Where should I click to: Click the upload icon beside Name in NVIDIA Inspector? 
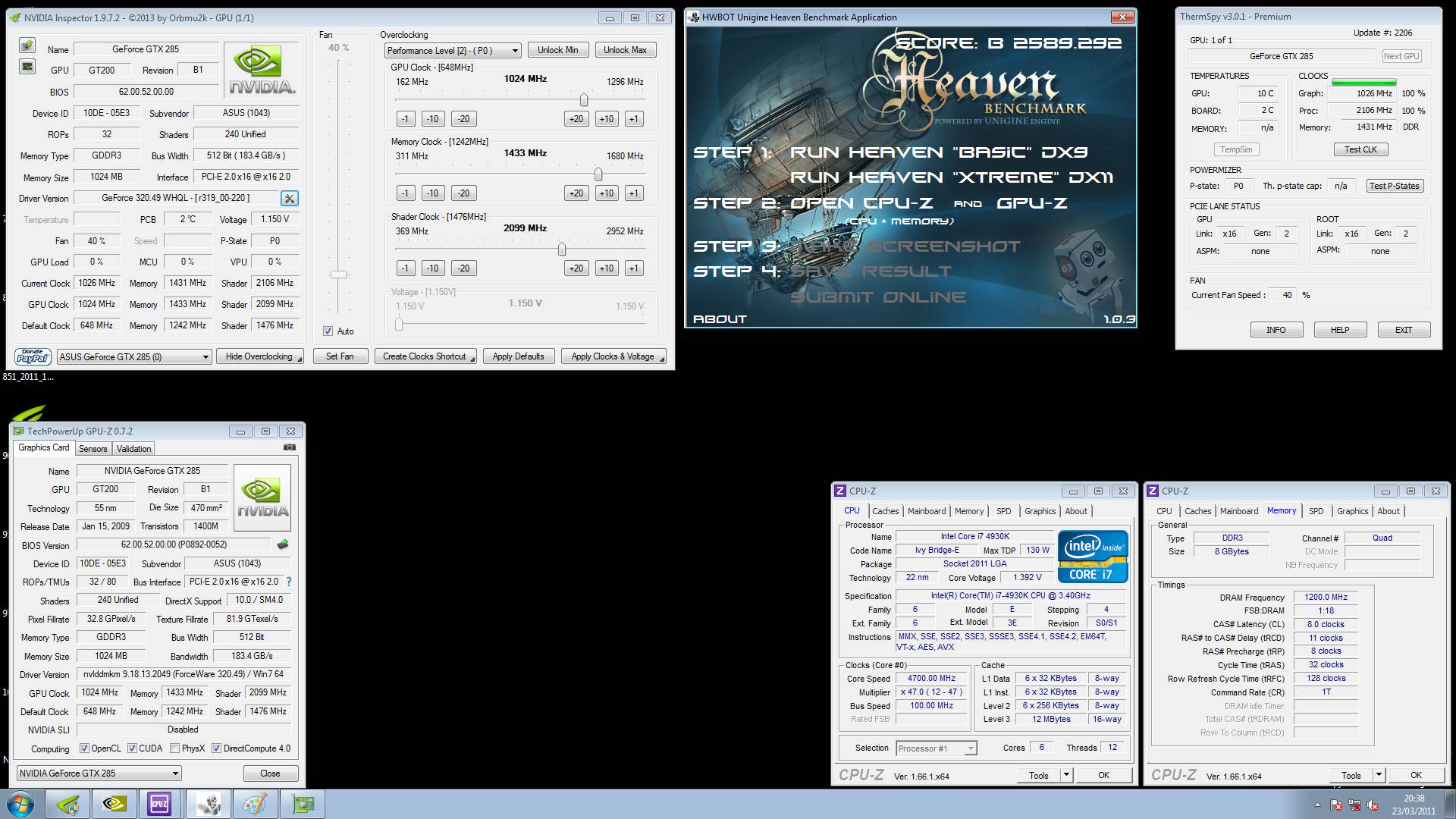[27, 46]
